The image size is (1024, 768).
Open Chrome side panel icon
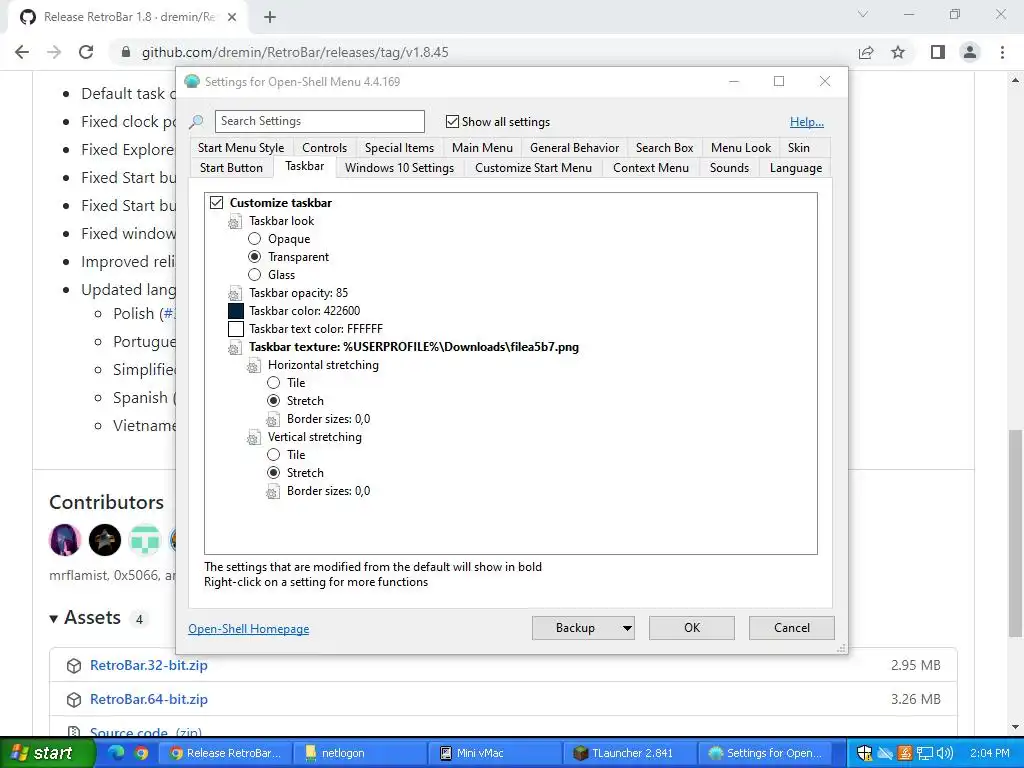click(x=938, y=52)
